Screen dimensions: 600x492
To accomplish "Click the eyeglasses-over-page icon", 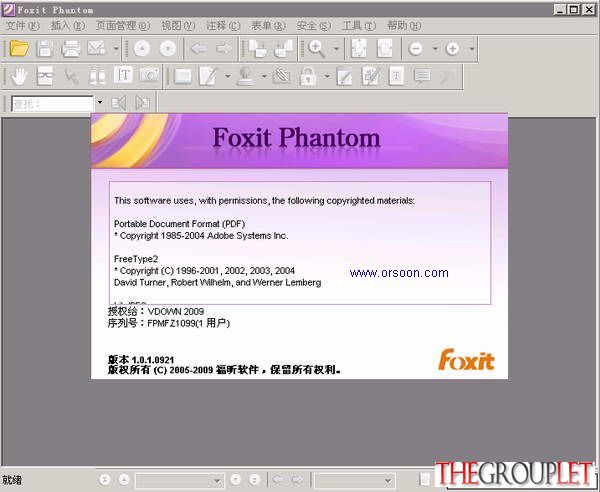I will [45, 76].
